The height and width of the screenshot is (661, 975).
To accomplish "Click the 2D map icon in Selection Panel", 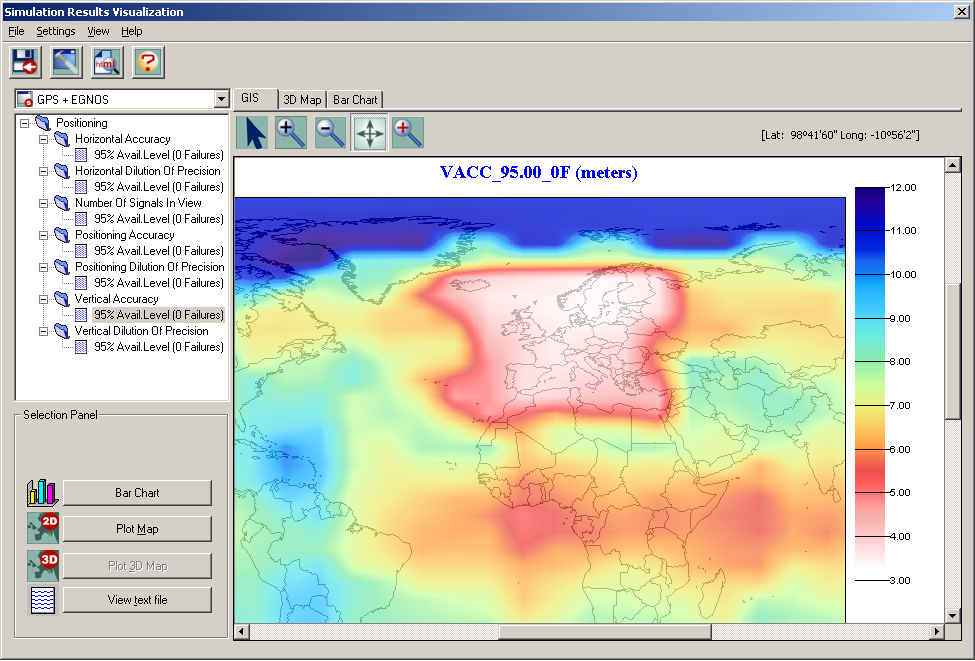I will (x=43, y=528).
